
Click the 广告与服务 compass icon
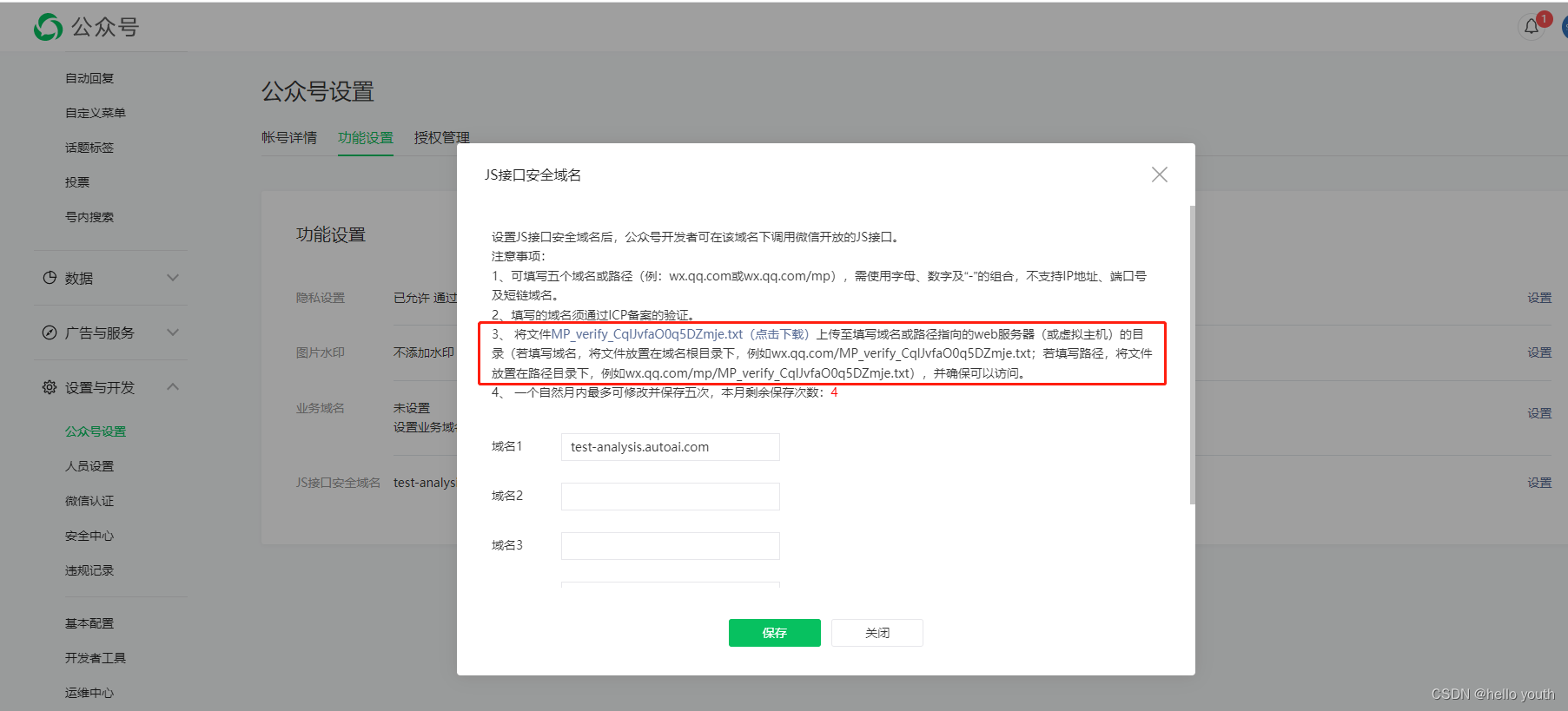50,332
